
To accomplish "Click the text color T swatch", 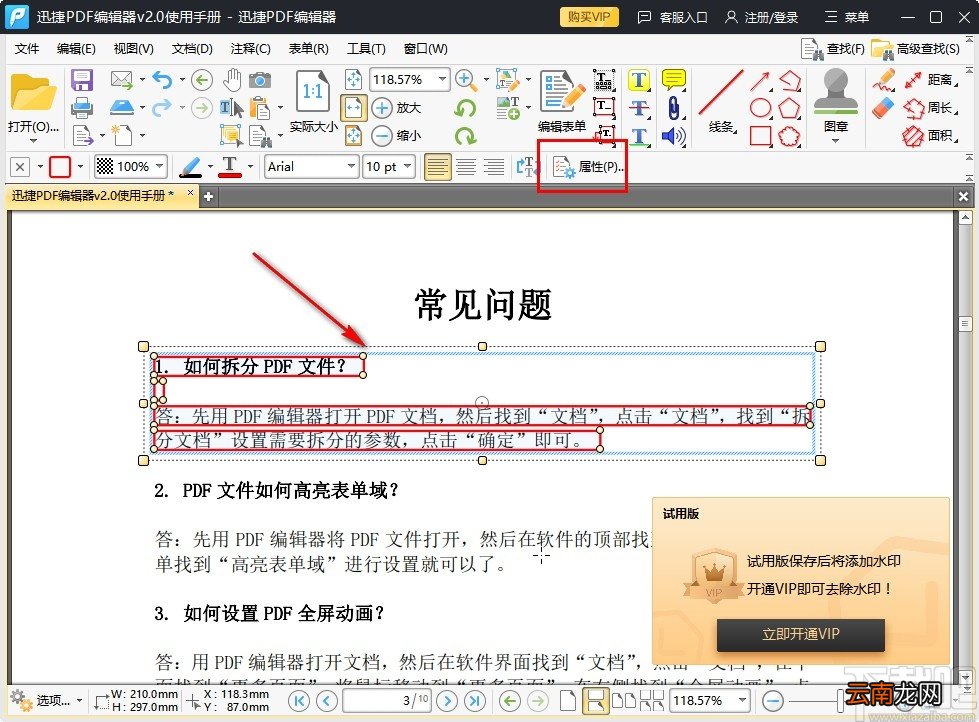I will (230, 167).
